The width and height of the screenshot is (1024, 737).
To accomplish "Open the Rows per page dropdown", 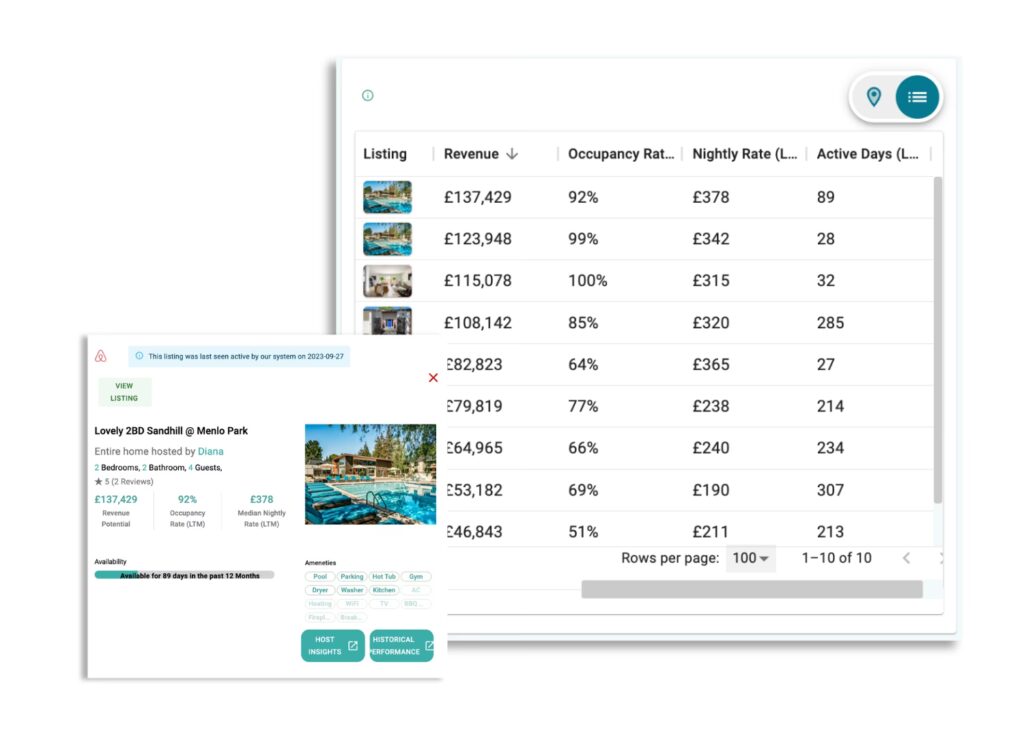I will 749,558.
